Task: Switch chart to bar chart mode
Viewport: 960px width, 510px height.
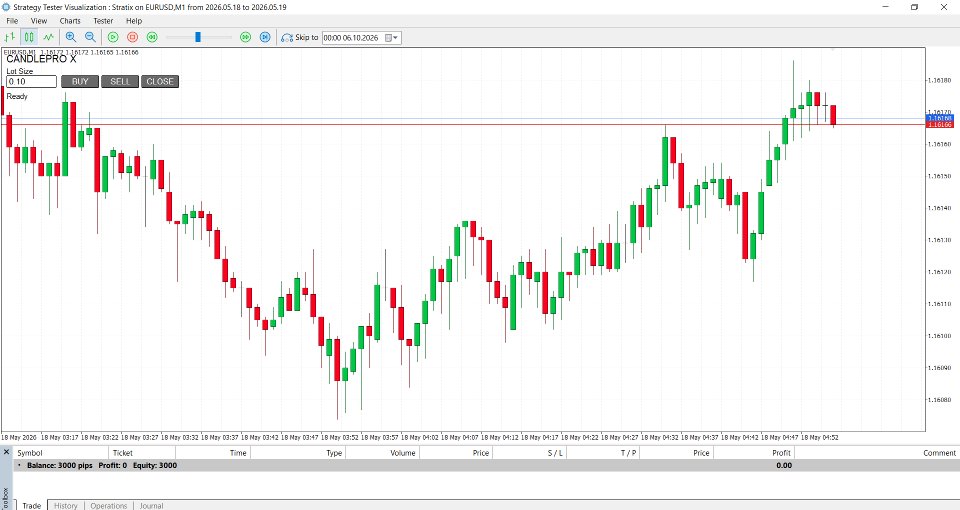Action: click(x=10, y=37)
